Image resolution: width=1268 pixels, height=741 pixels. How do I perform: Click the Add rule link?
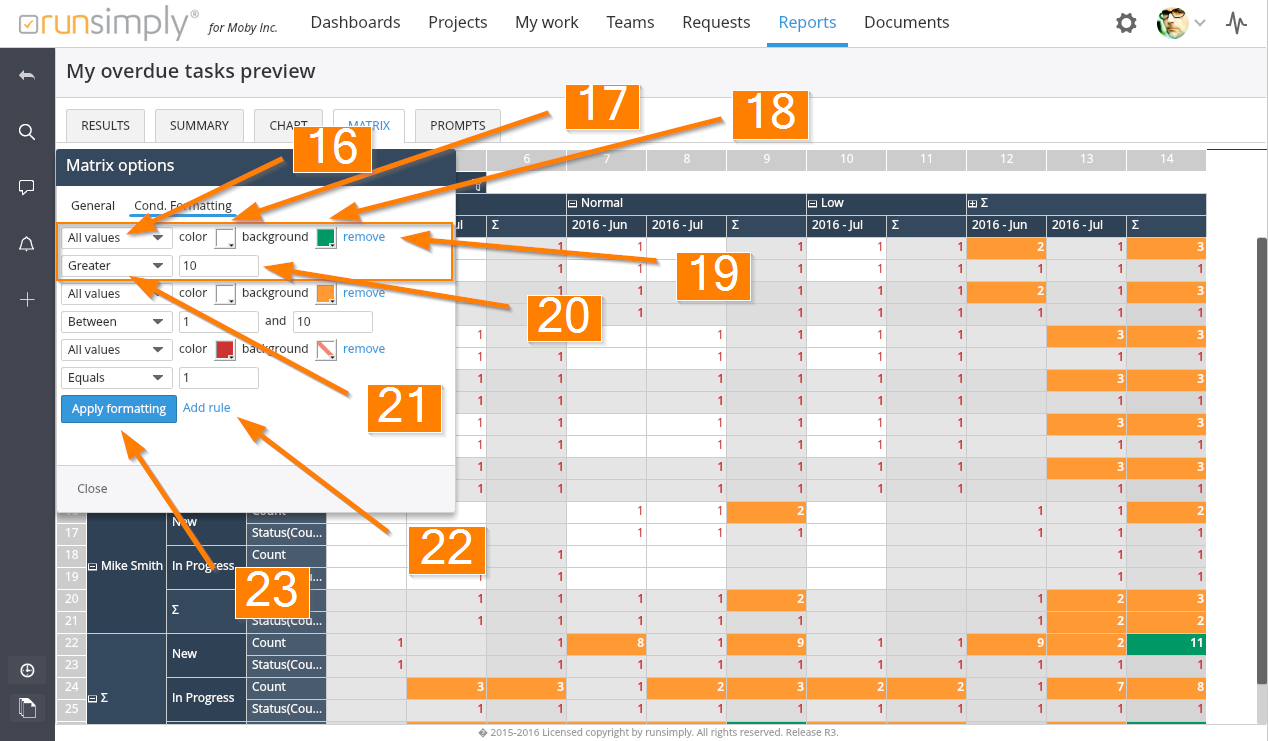coord(207,408)
